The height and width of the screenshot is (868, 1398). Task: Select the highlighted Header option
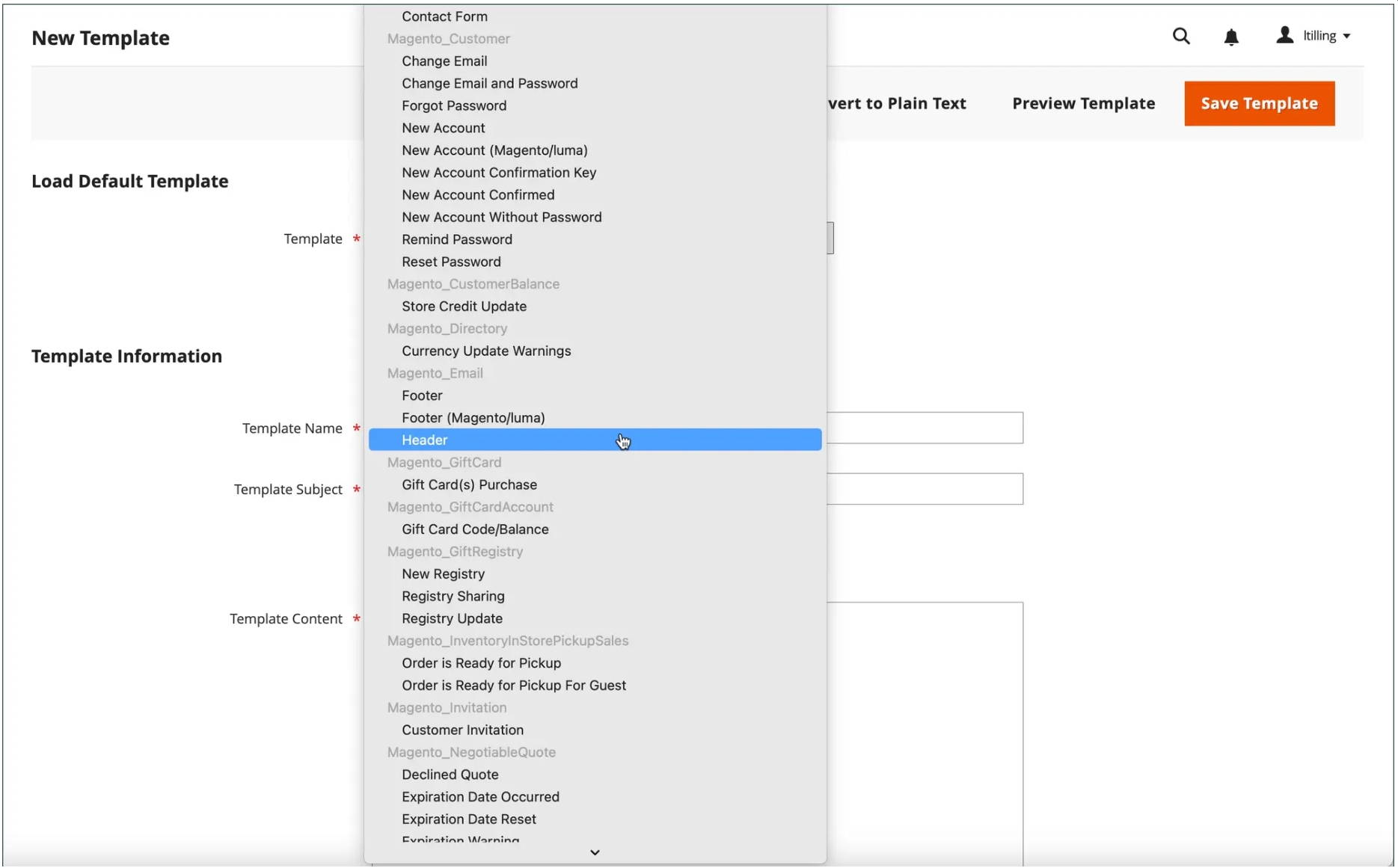tap(595, 440)
